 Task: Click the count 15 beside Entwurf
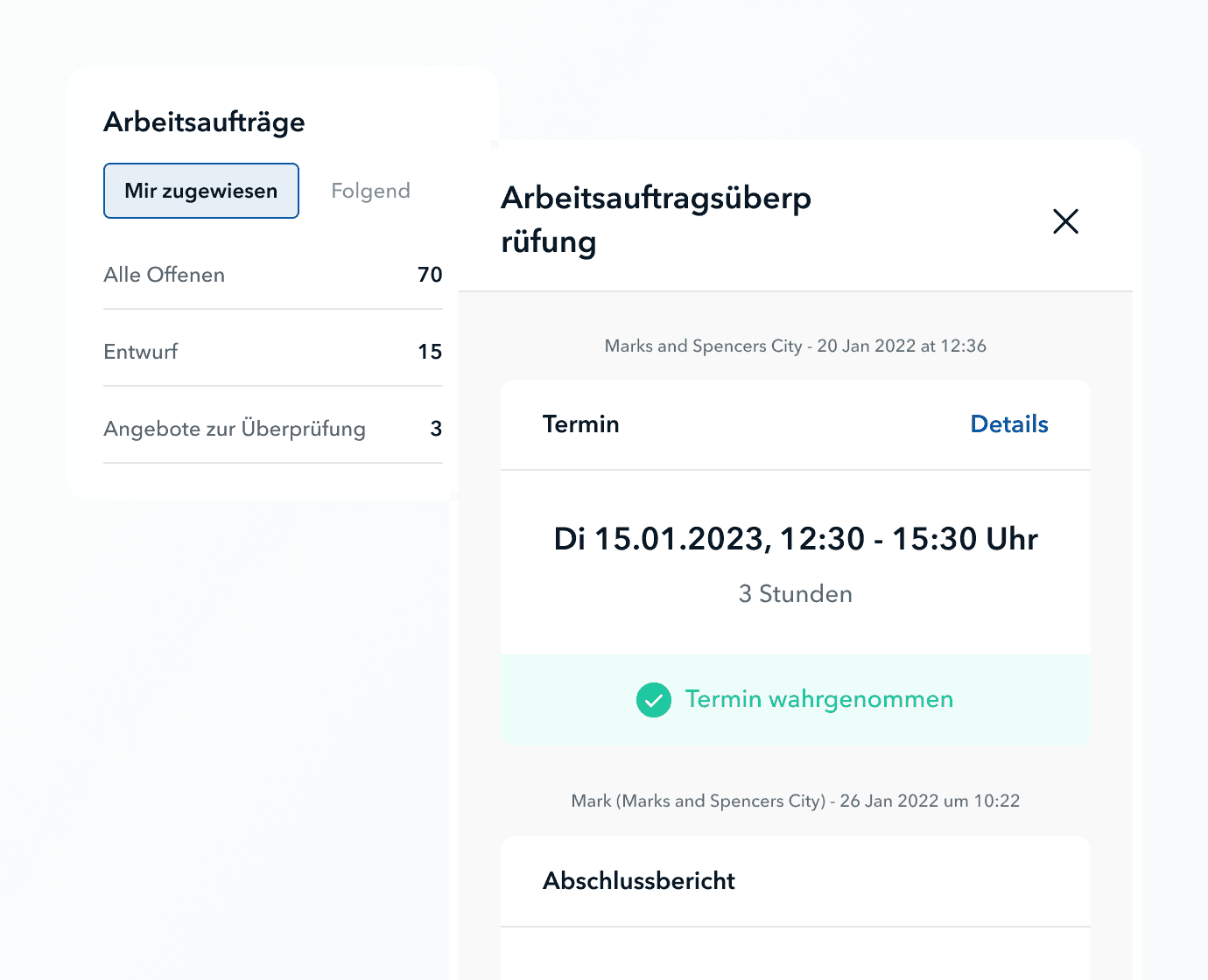(430, 352)
